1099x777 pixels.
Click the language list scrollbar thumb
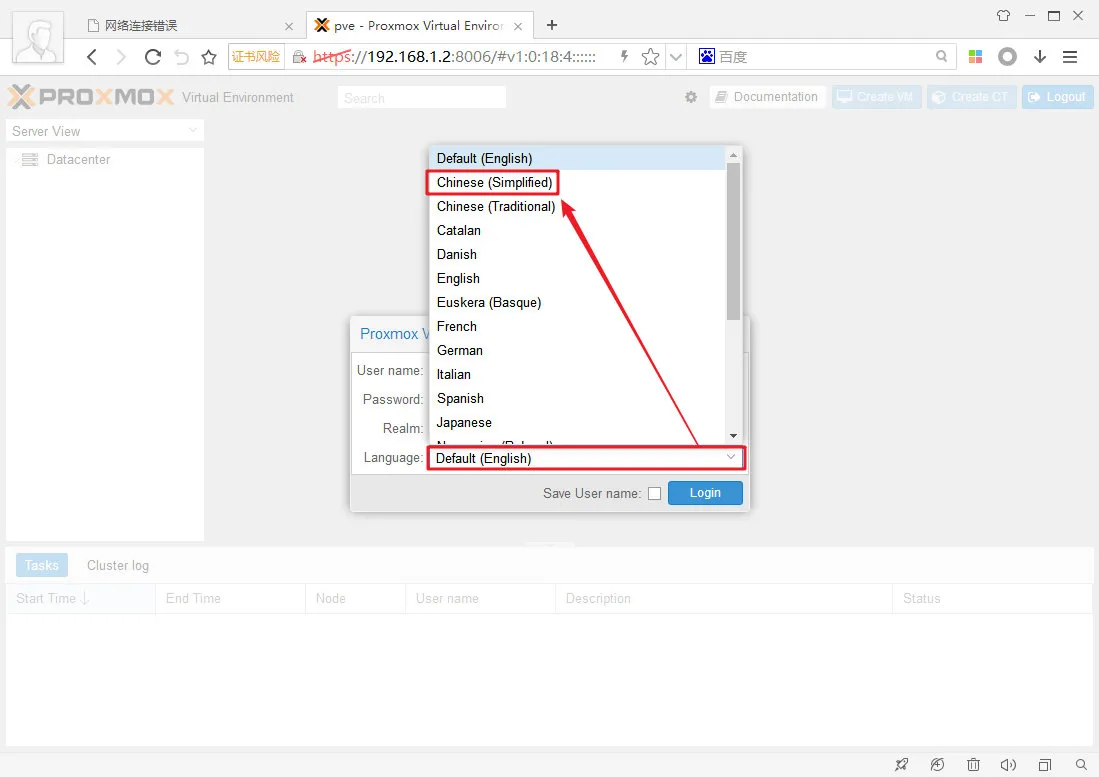click(733, 241)
